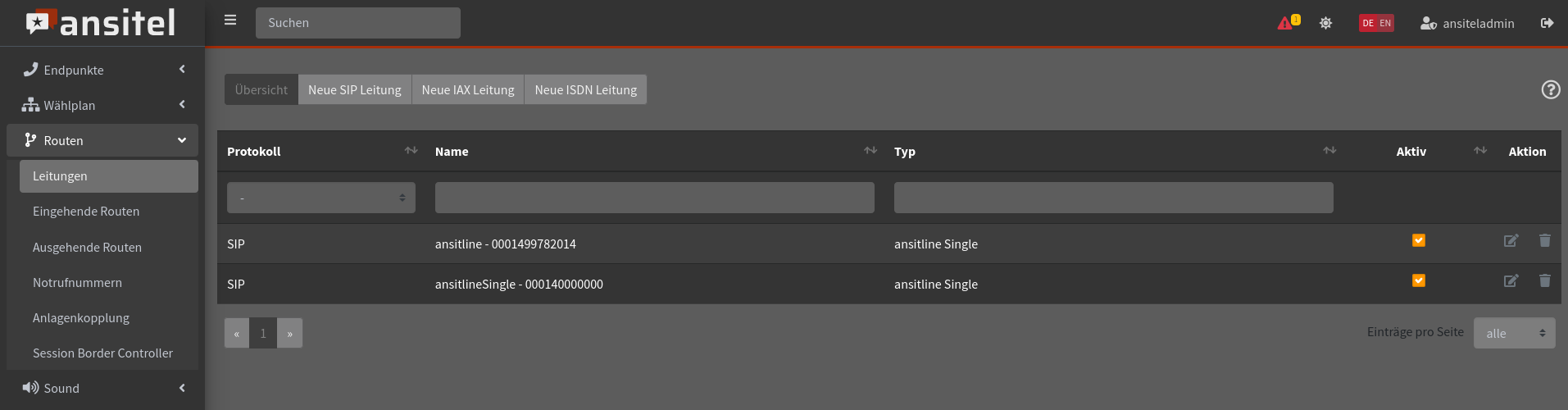Image resolution: width=1568 pixels, height=410 pixels.
Task: Open the warning notifications icon
Action: (1286, 23)
